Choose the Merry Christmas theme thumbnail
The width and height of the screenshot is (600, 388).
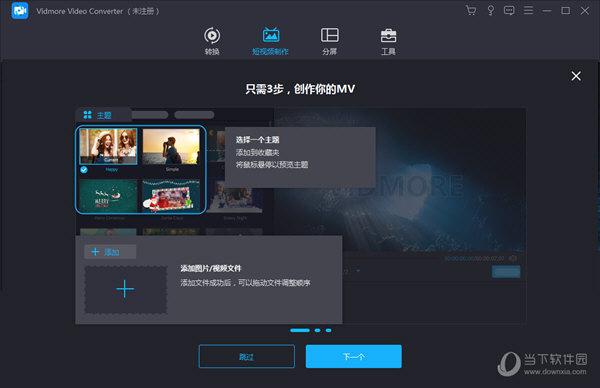[x=108, y=196]
